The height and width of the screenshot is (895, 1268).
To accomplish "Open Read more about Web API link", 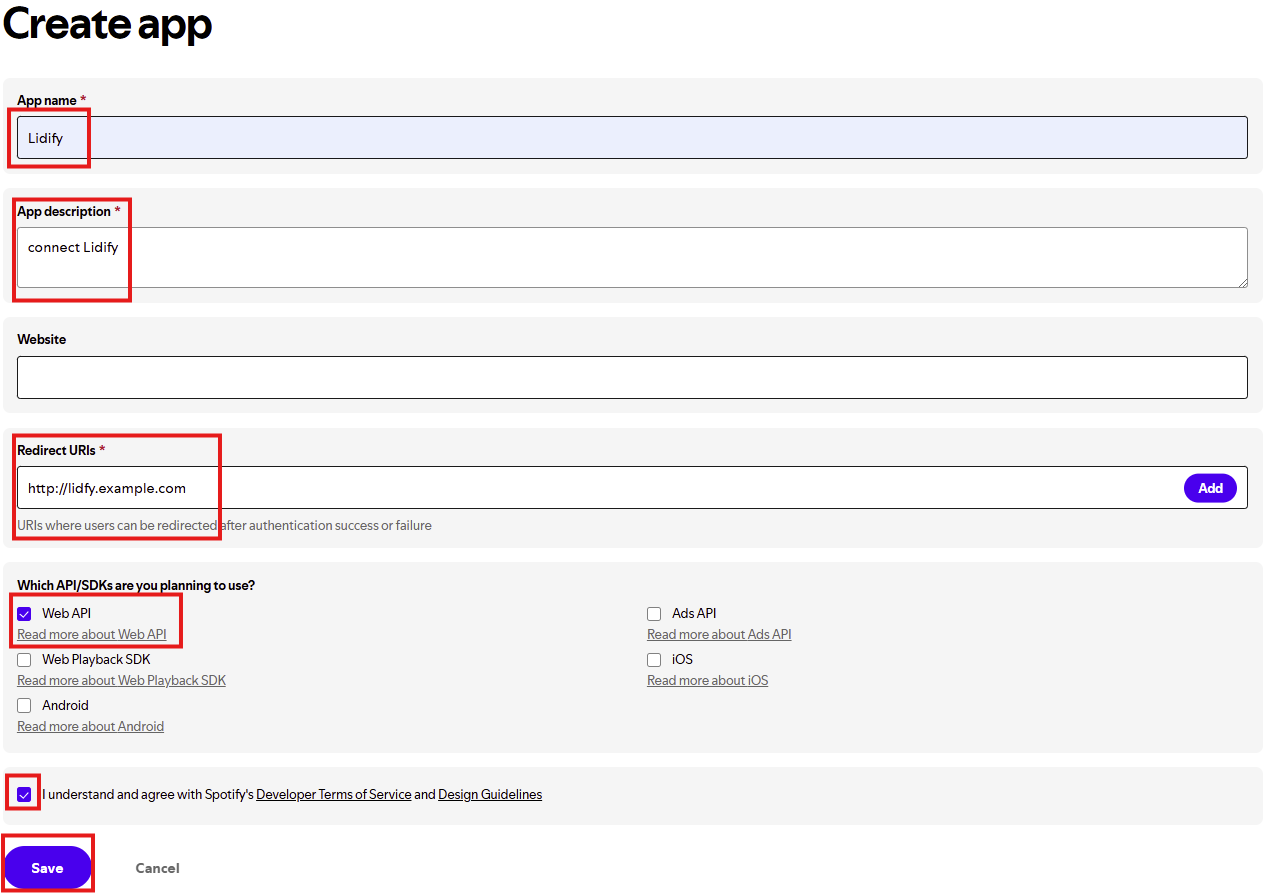I will (92, 635).
